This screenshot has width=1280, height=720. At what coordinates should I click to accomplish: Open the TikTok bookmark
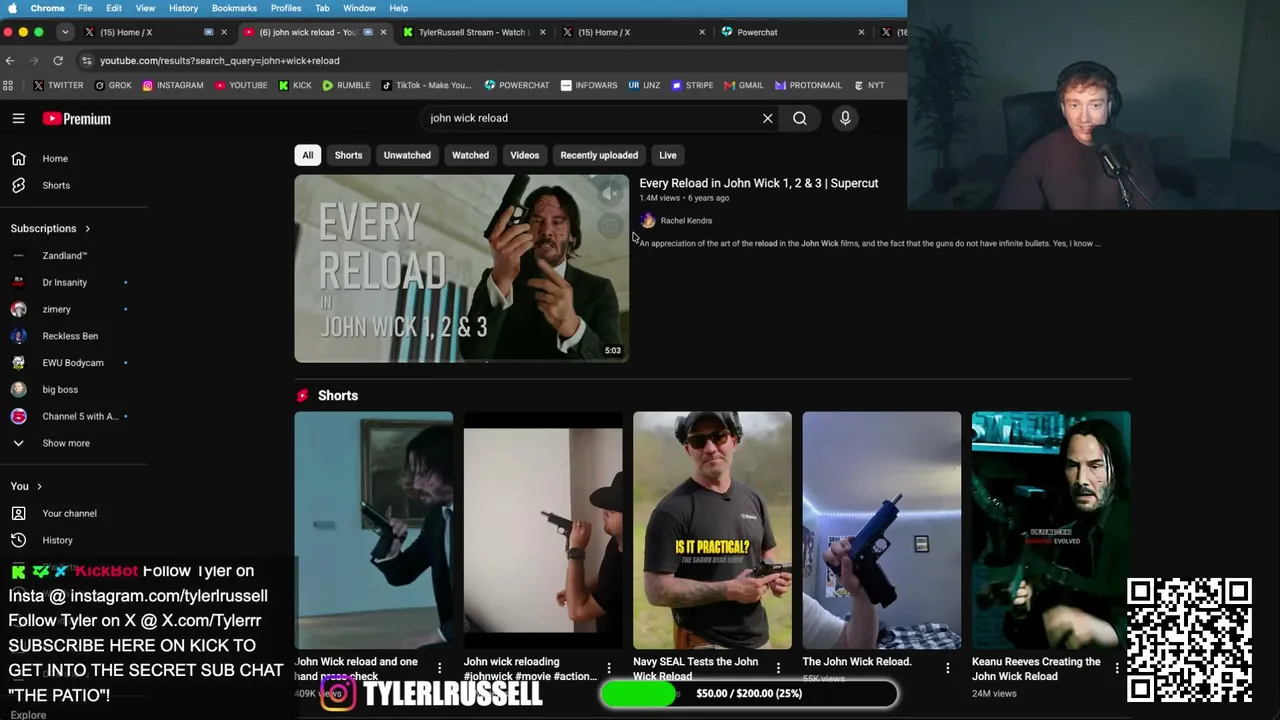point(427,85)
